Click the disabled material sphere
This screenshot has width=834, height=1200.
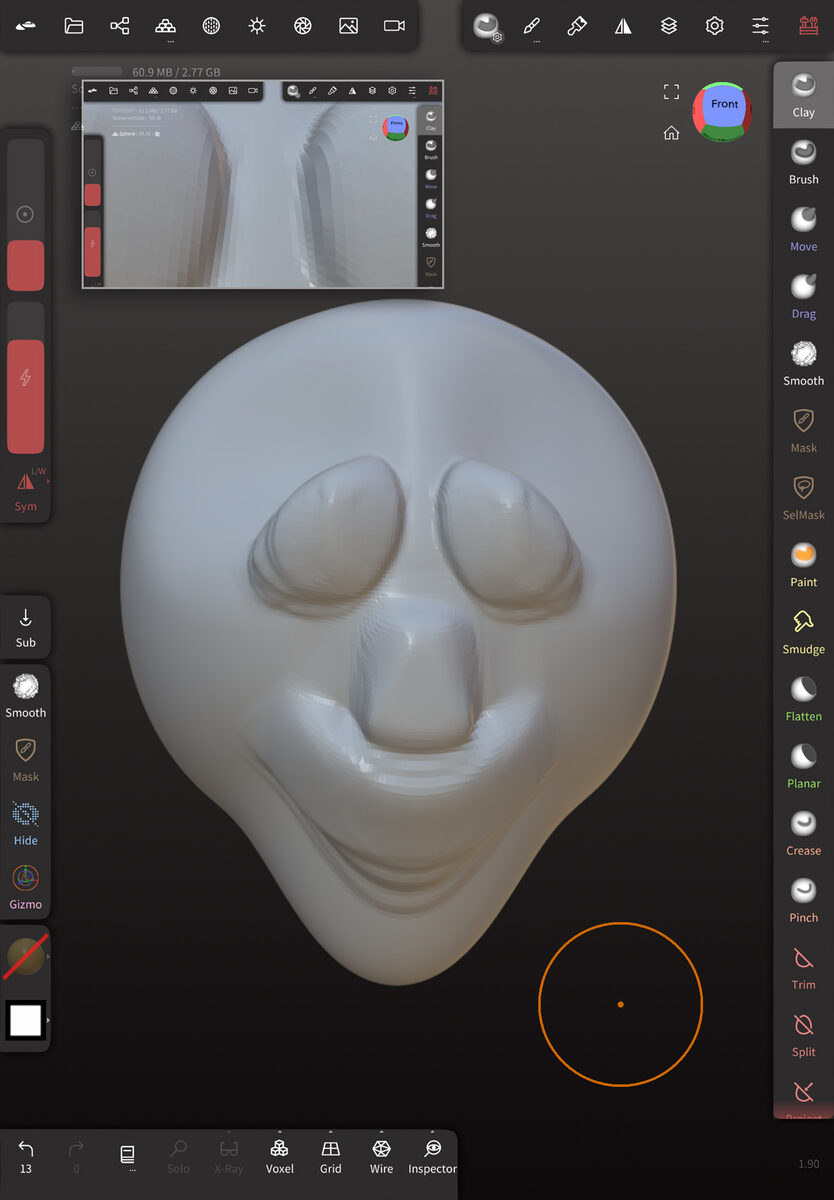tap(25, 957)
